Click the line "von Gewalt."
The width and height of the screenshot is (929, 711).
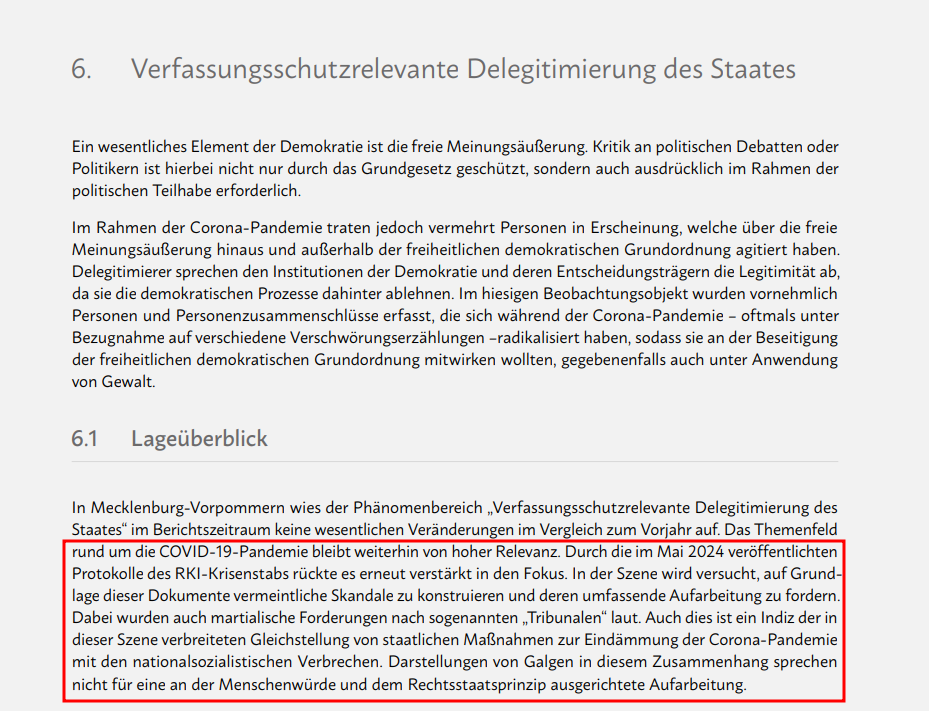click(x=114, y=382)
